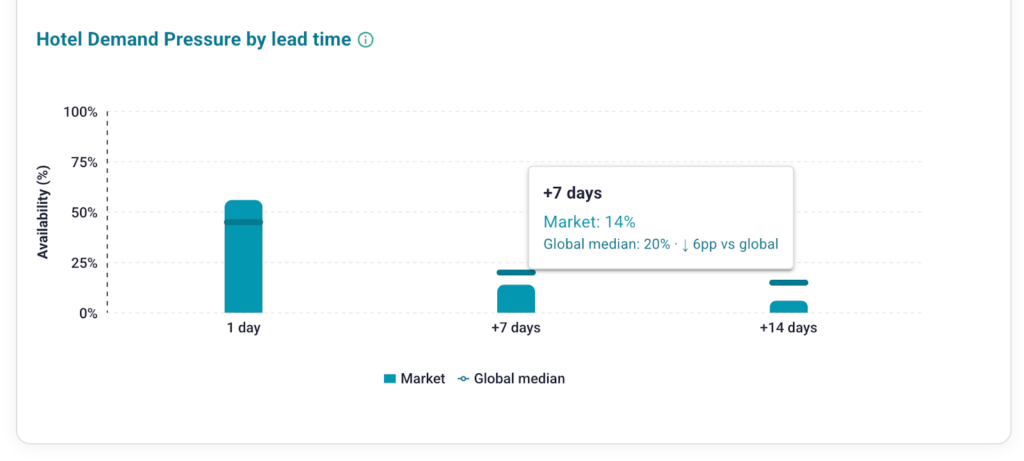This screenshot has width=1024, height=461.
Task: Click the 100% y-axis tick label
Action: pos(80,112)
